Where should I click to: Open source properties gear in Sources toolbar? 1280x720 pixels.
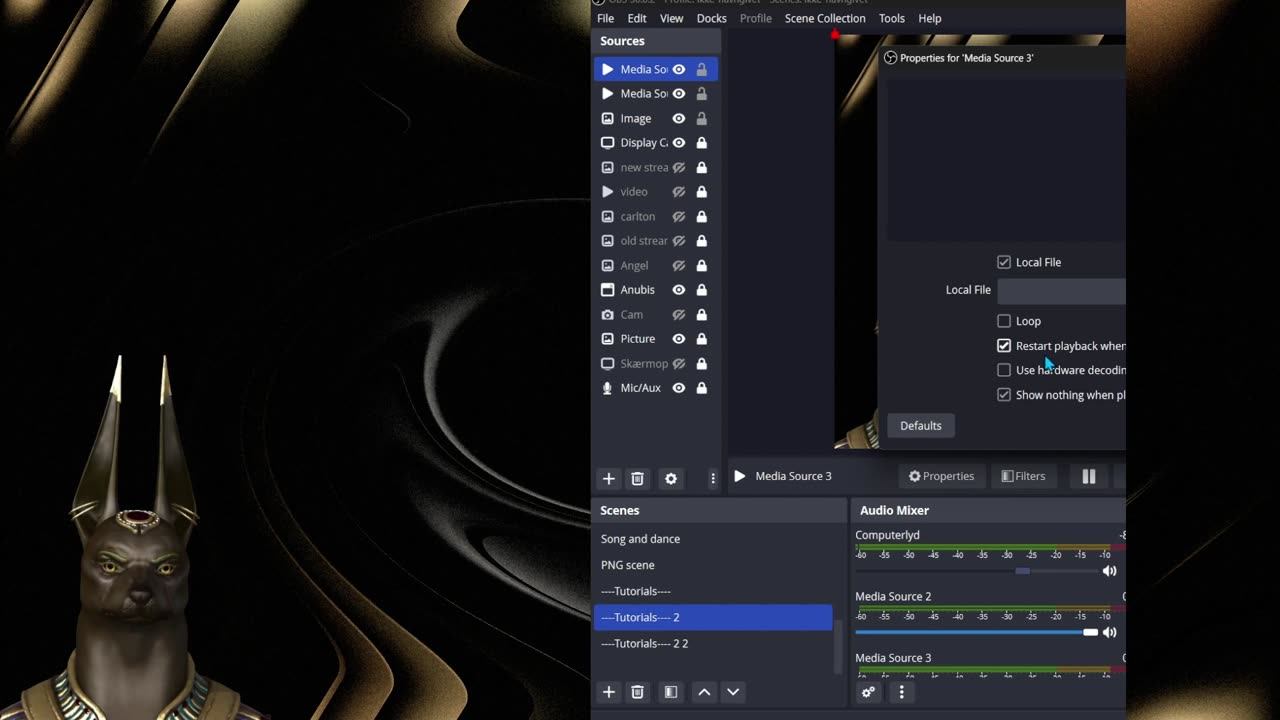tap(671, 478)
